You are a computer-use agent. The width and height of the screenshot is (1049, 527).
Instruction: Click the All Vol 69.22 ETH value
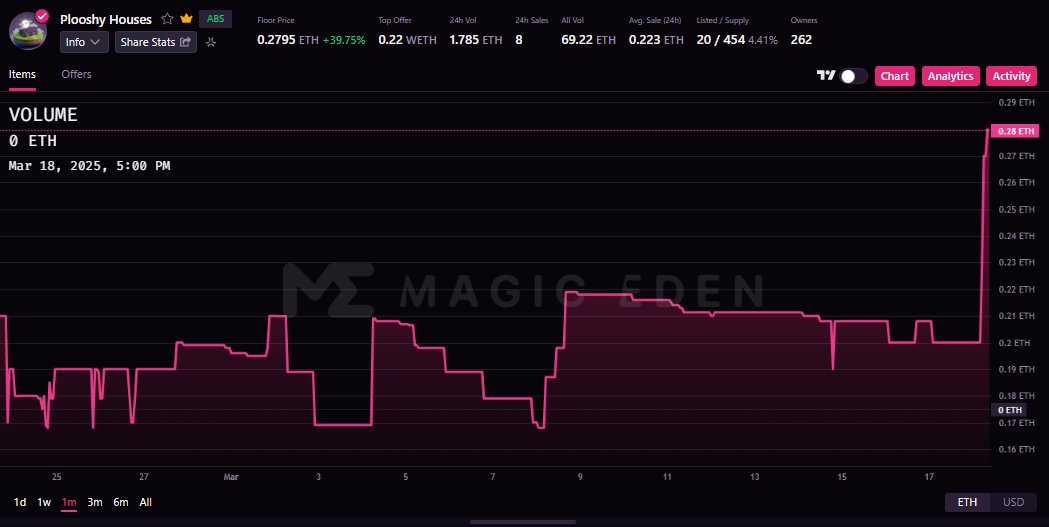pos(589,40)
